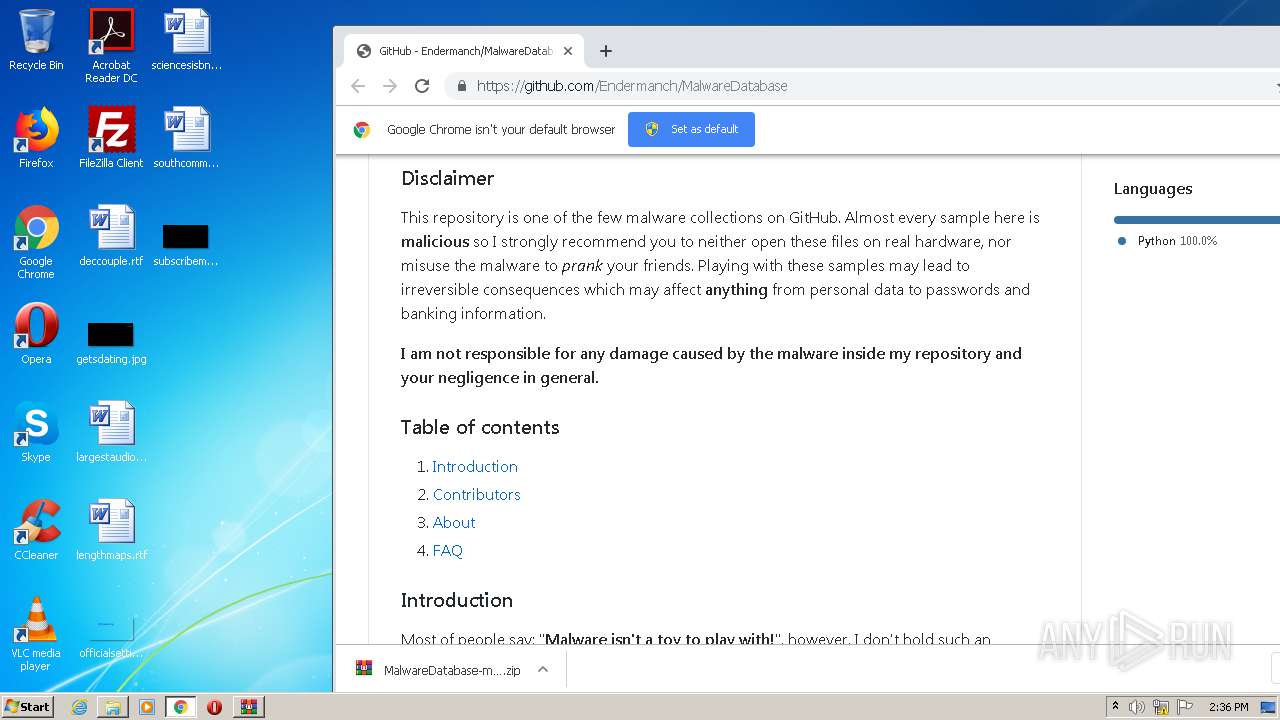The width and height of the screenshot is (1280, 720).
Task: Open Windows Explorer from taskbar
Action: (x=113, y=707)
